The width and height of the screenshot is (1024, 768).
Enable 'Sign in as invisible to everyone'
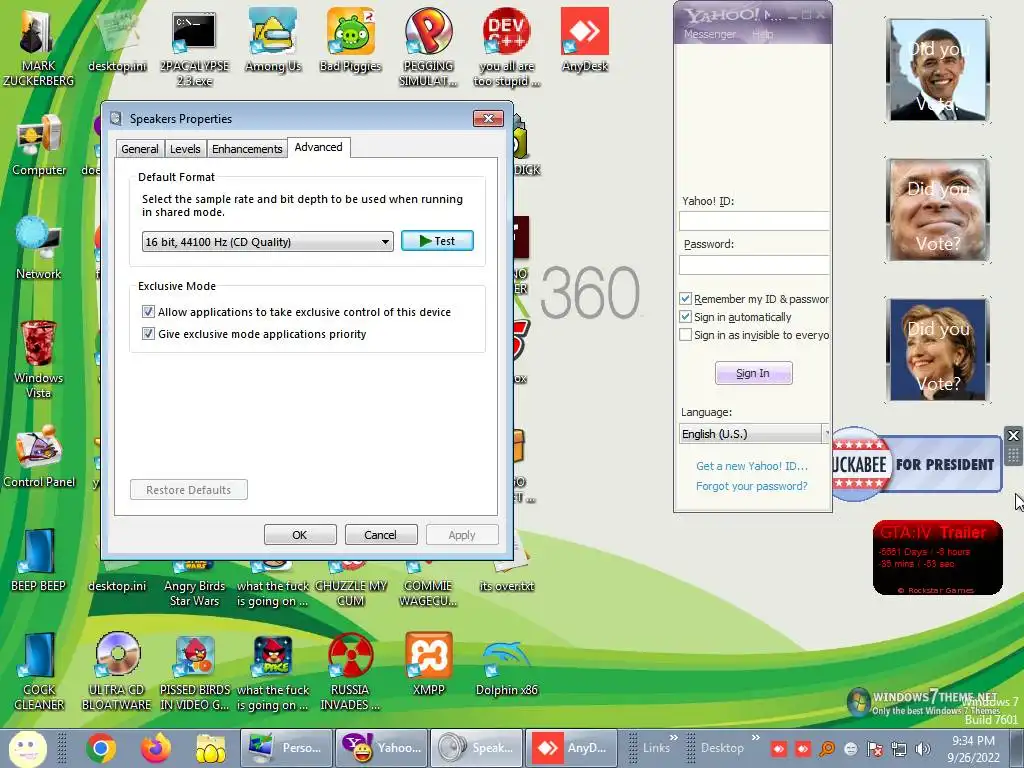[x=685, y=335]
